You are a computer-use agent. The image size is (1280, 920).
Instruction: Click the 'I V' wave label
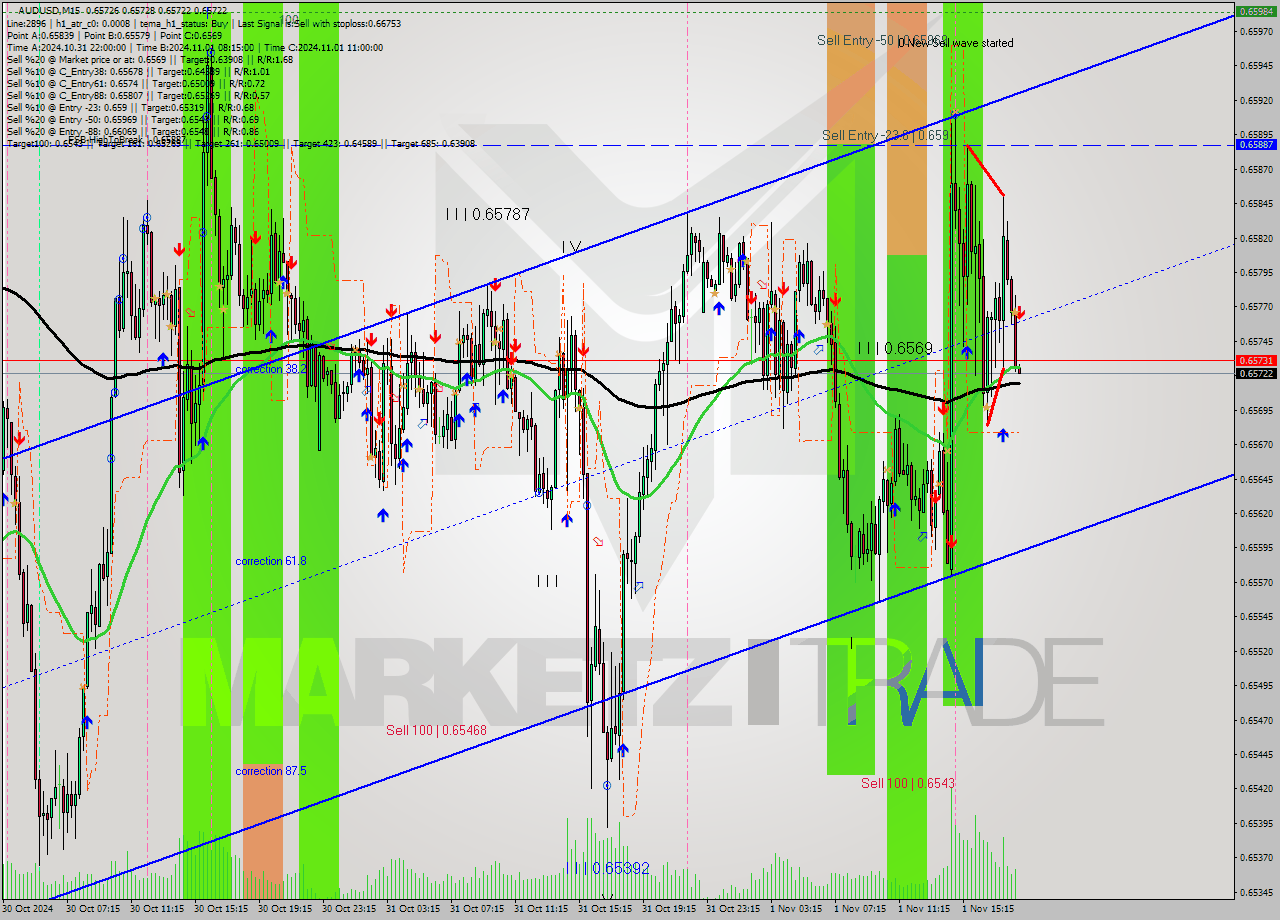tap(571, 247)
